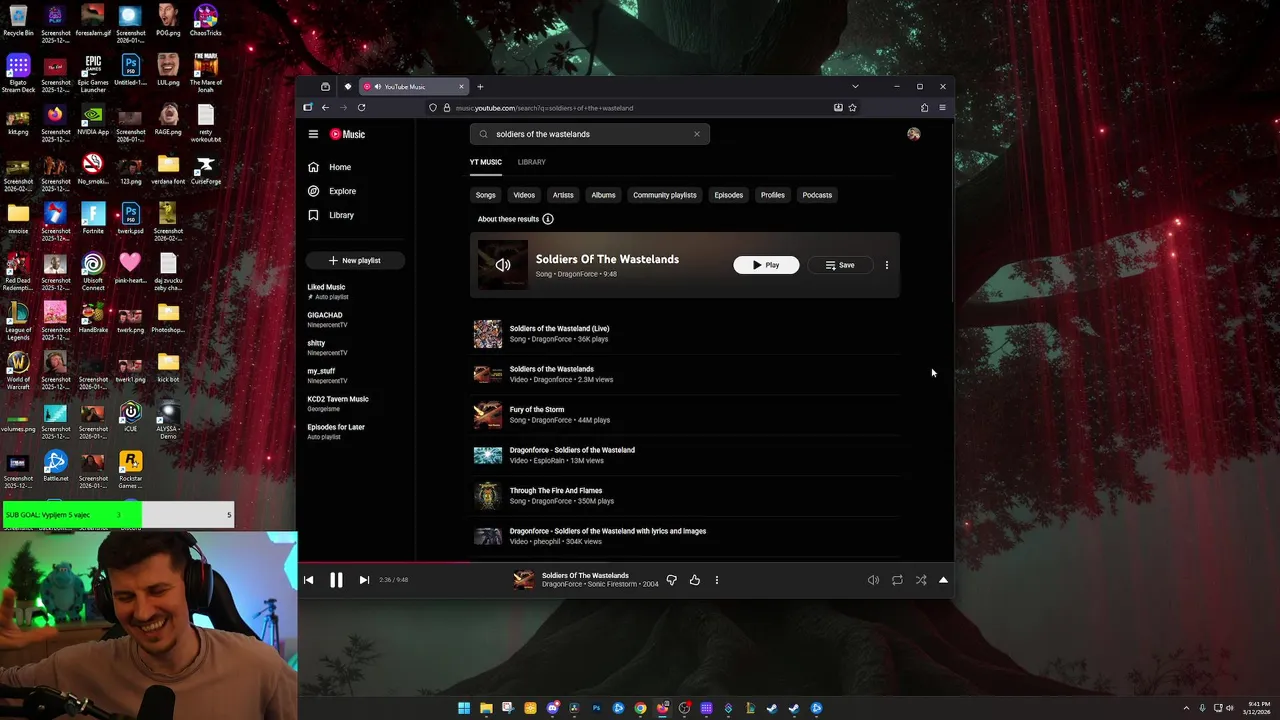Open the browser extensions icon
The height and width of the screenshot is (720, 1280).
click(924, 108)
